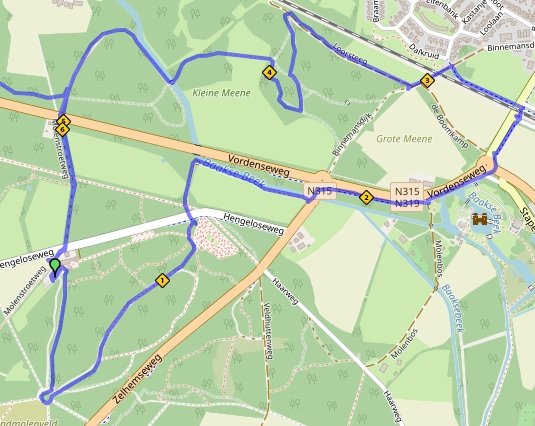
Task: Select waypoint marker 2 on Vordenseweg
Action: click(366, 197)
